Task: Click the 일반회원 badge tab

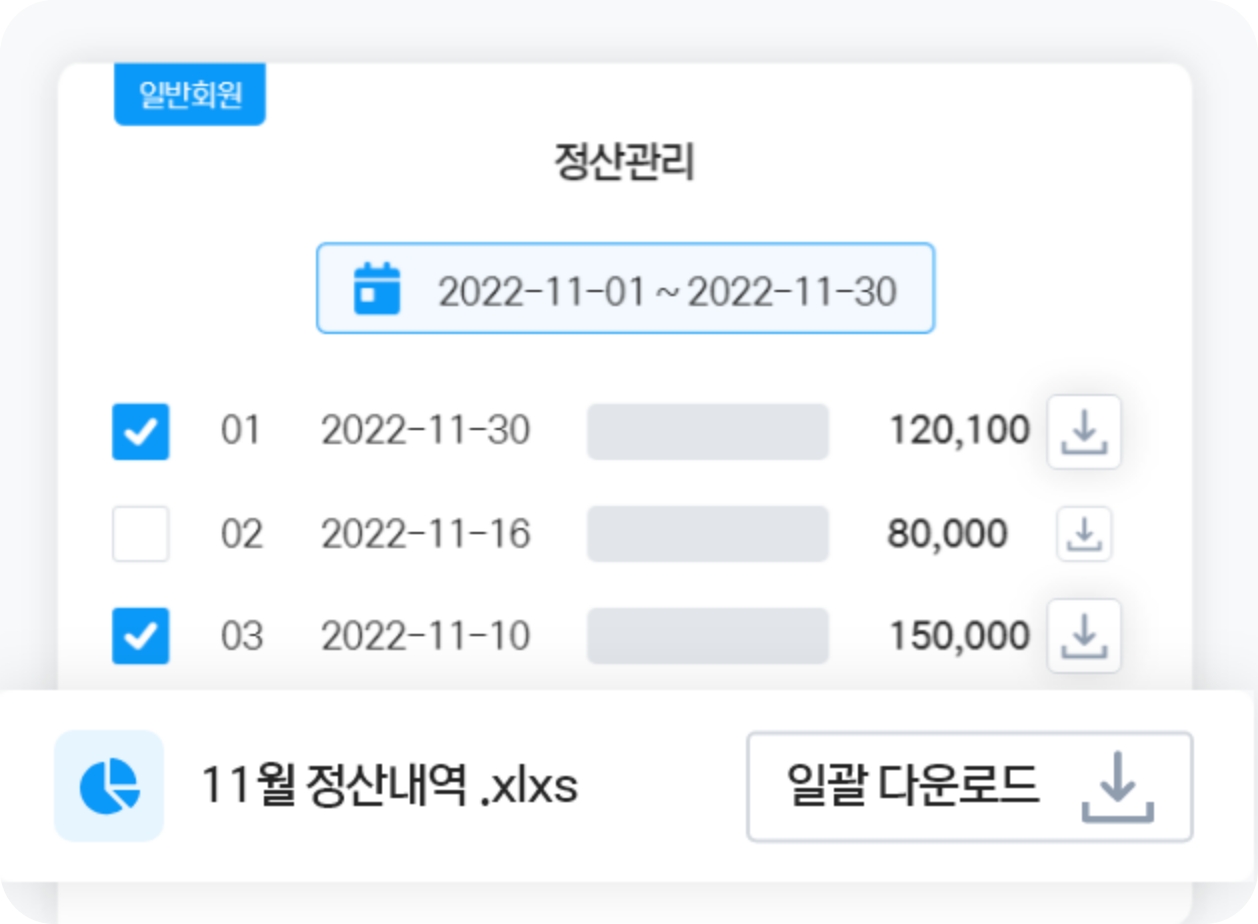Action: click(190, 96)
